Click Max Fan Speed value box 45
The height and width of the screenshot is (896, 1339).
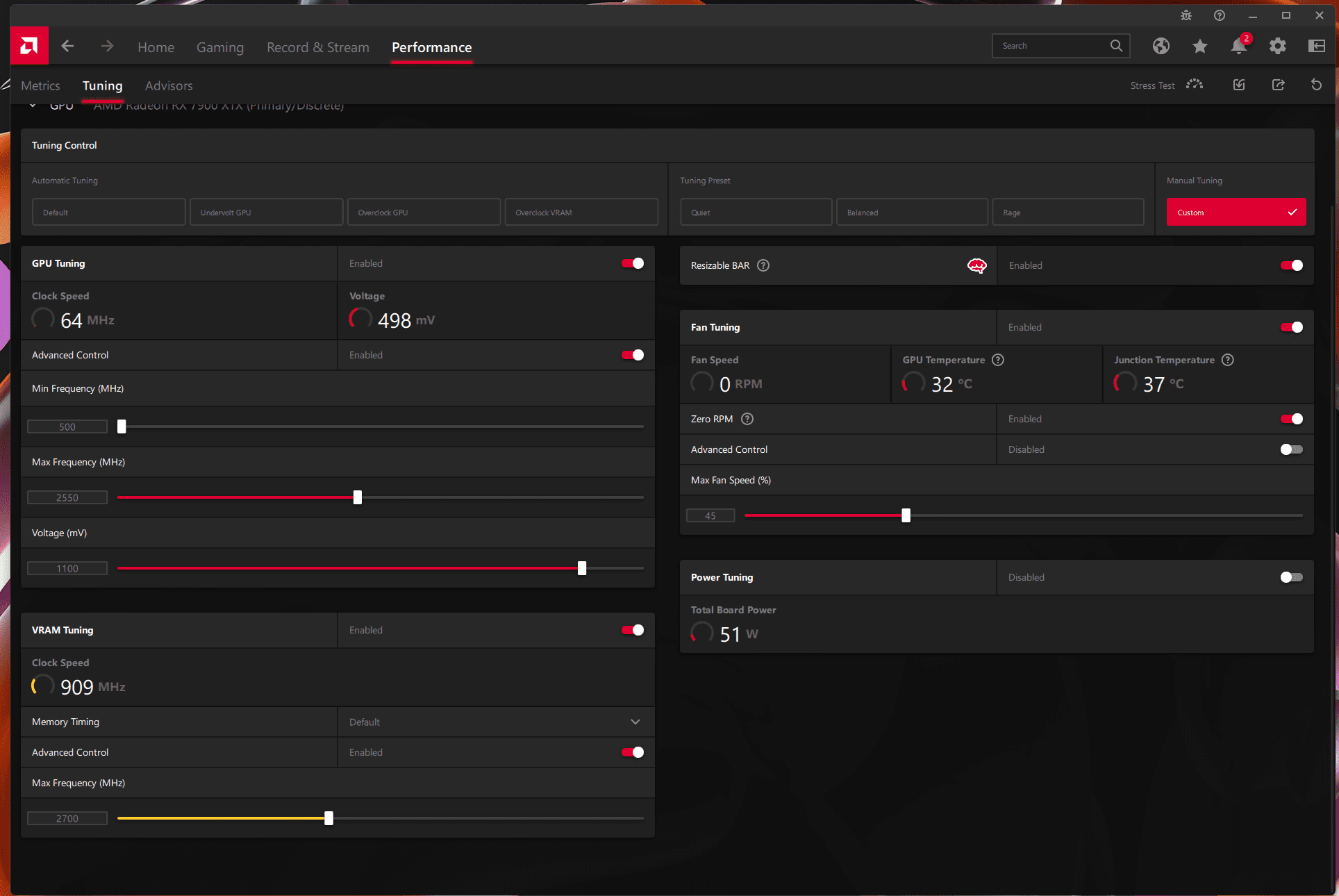pyautogui.click(x=710, y=515)
